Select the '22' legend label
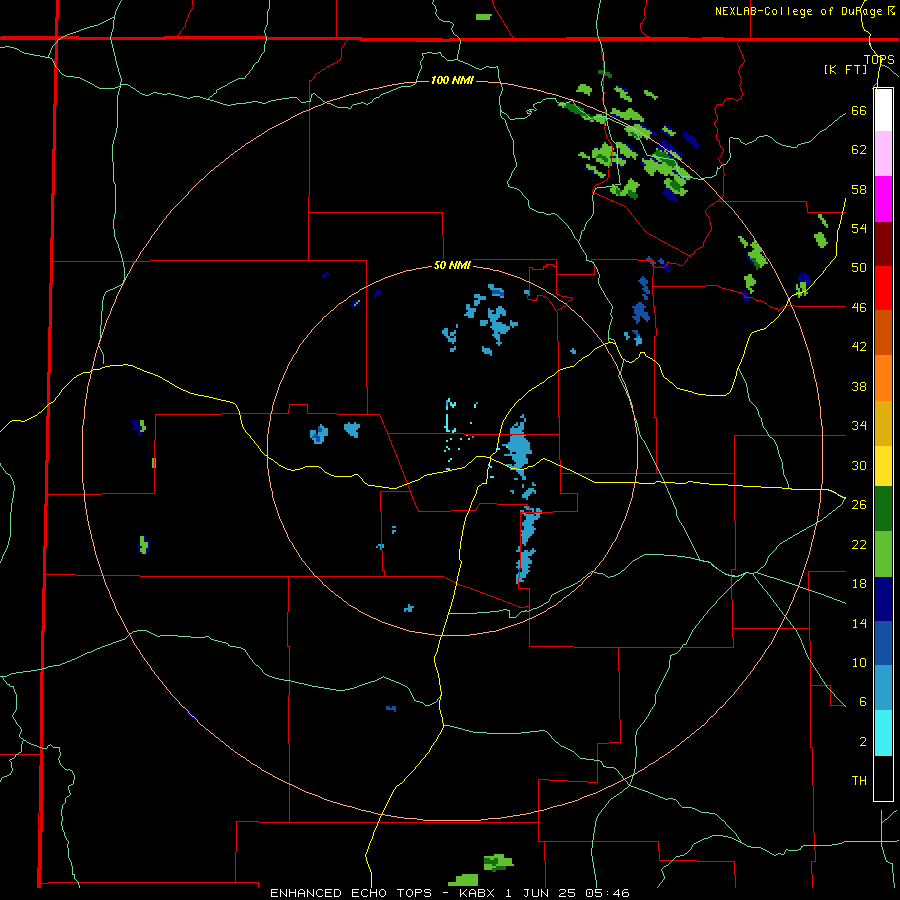Image resolution: width=900 pixels, height=900 pixels. point(859,544)
